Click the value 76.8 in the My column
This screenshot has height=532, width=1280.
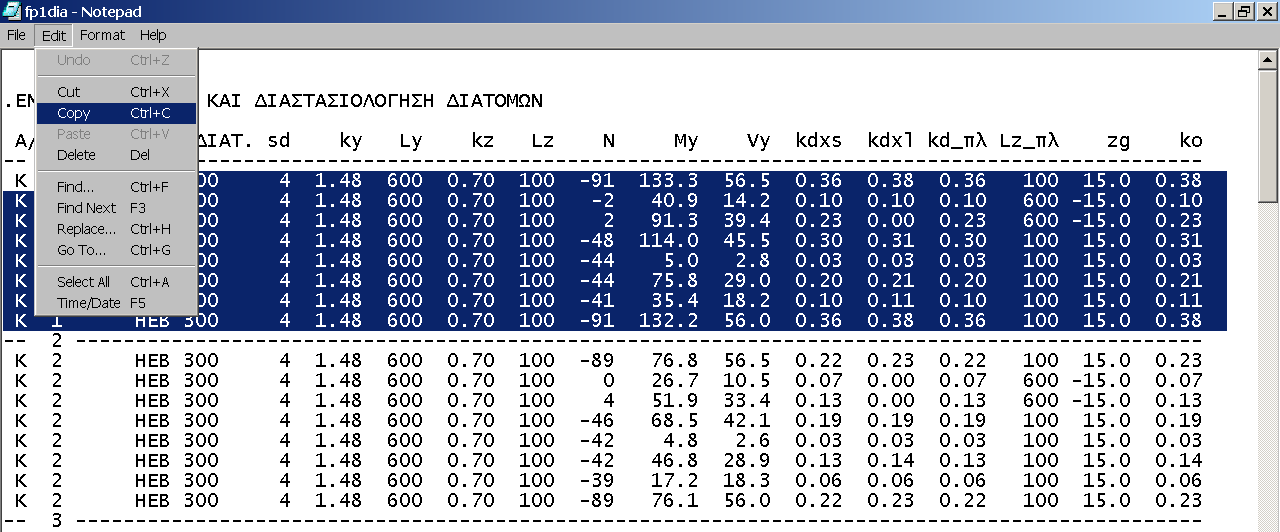tap(674, 361)
